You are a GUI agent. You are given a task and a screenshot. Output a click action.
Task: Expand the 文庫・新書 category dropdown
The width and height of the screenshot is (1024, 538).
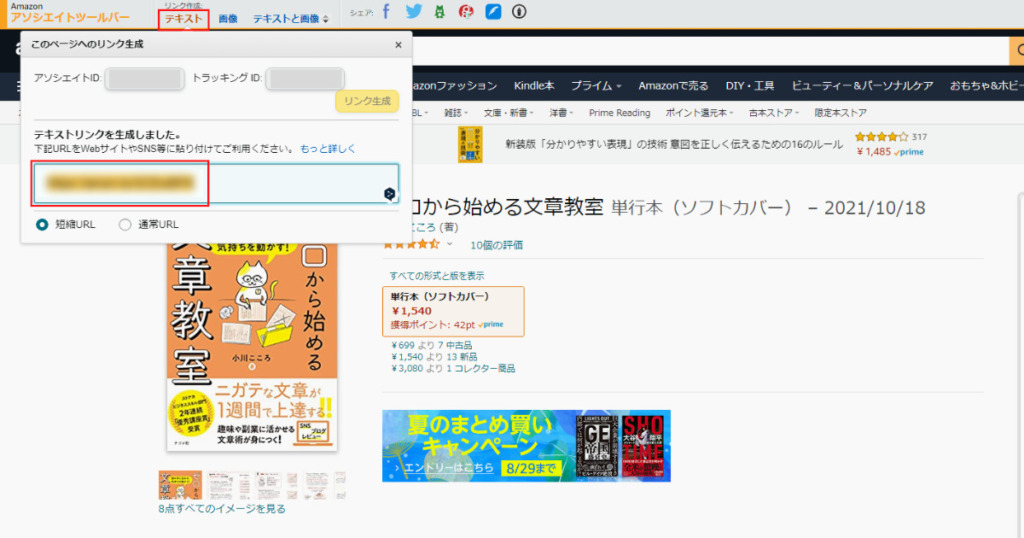point(509,113)
